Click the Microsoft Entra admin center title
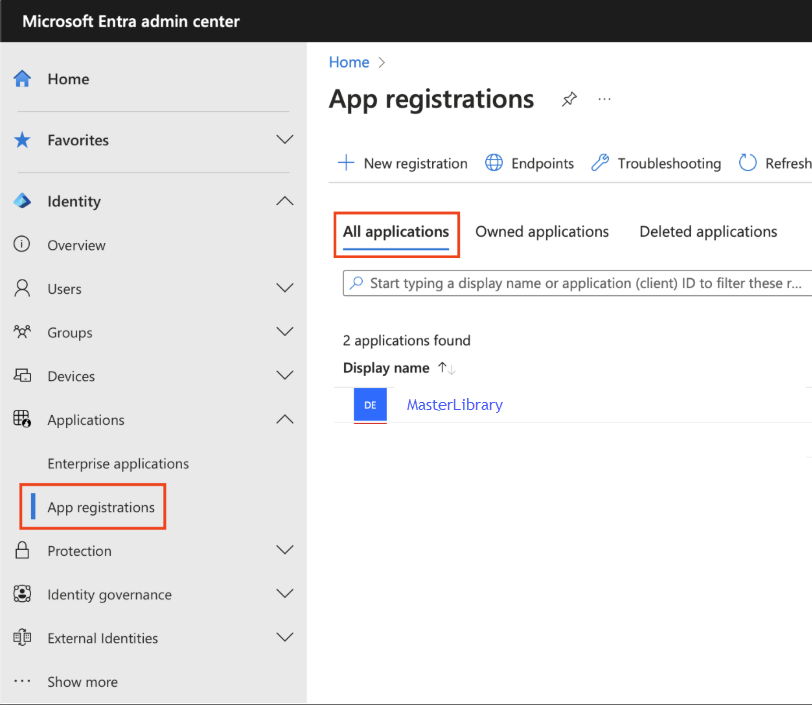The image size is (812, 711). 131,21
